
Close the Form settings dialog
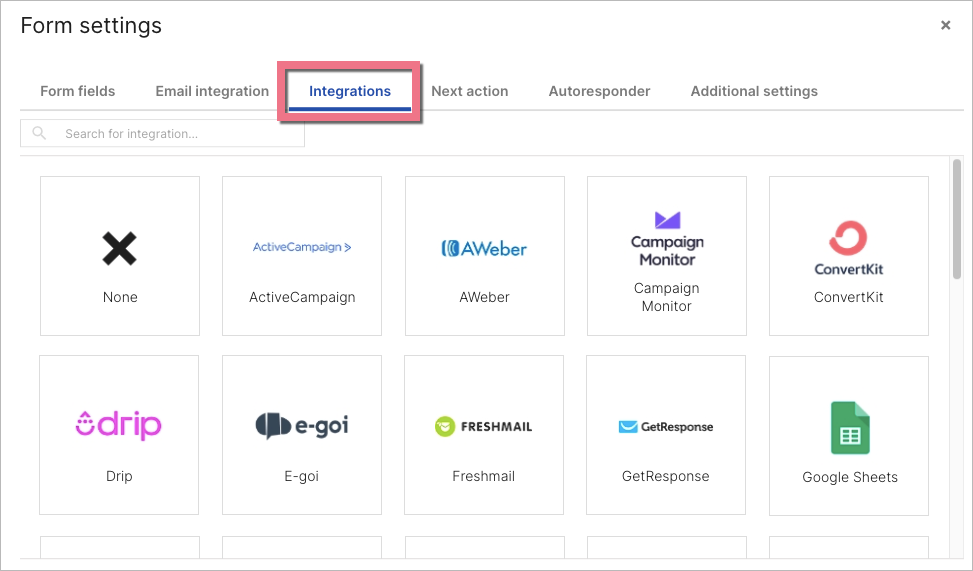[x=945, y=26]
